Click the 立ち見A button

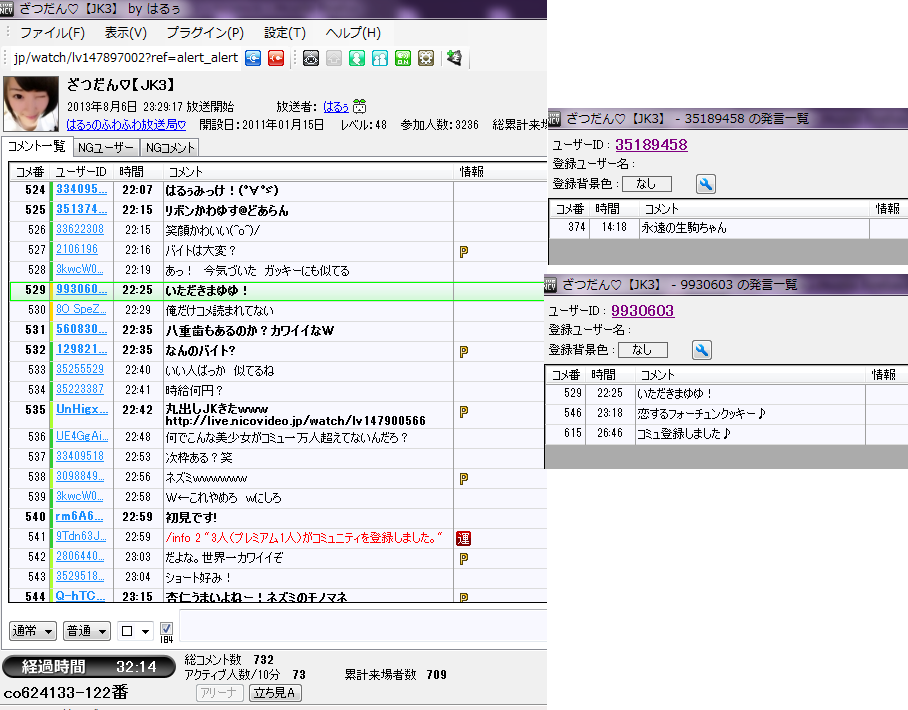pos(275,693)
